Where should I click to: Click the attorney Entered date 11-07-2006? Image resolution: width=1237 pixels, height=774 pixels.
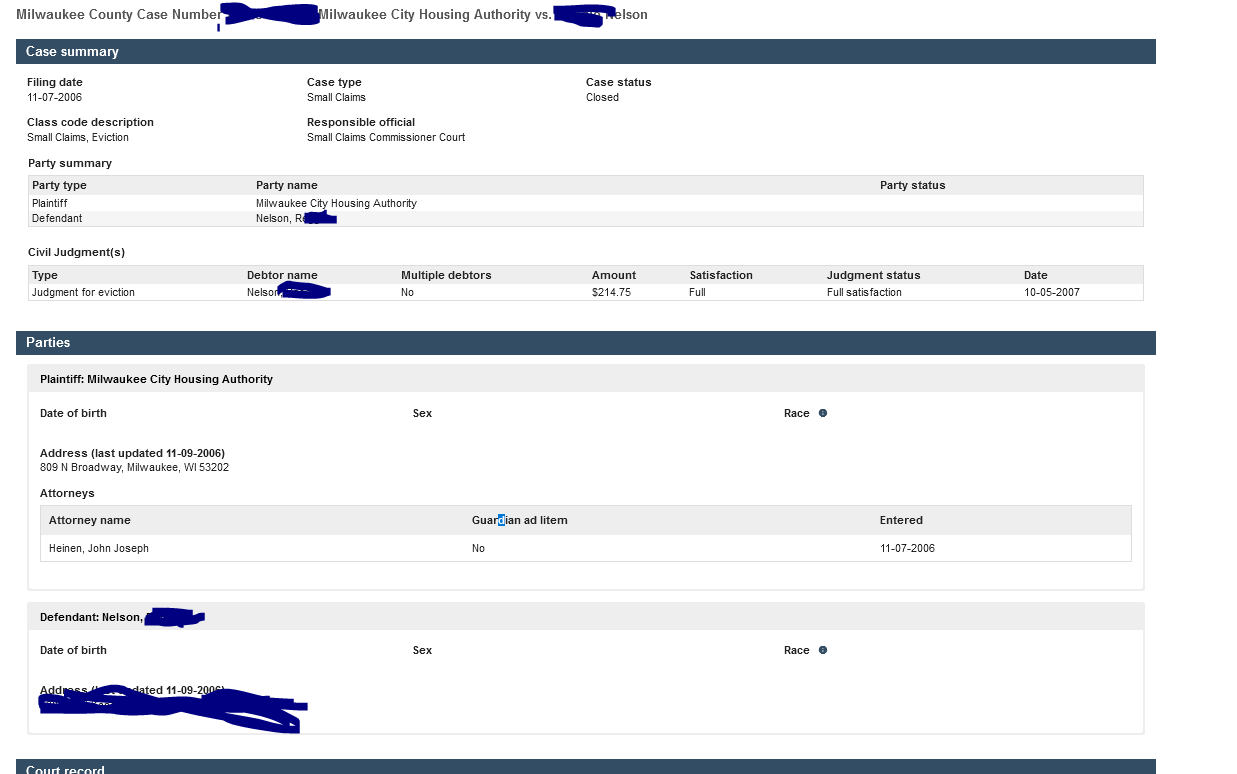coord(907,548)
